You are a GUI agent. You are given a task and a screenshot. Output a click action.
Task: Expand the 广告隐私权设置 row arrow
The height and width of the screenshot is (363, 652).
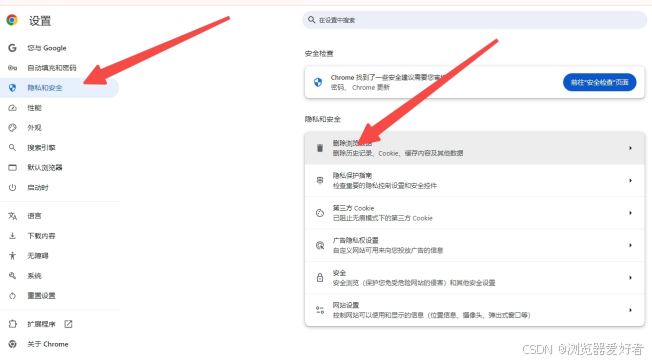630,245
